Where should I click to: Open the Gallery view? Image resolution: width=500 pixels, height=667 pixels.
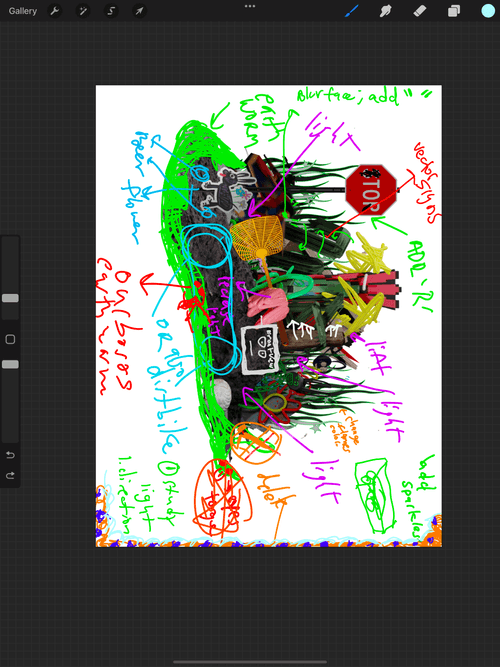(x=23, y=11)
